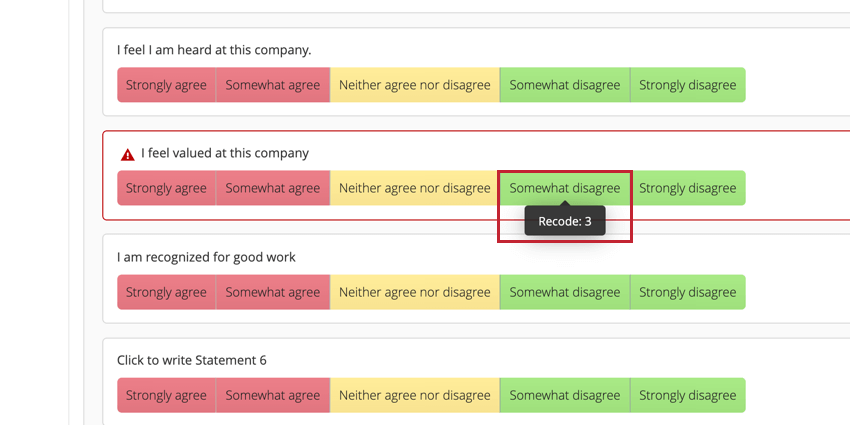Click the Statement 6 placeholder text

(x=192, y=360)
